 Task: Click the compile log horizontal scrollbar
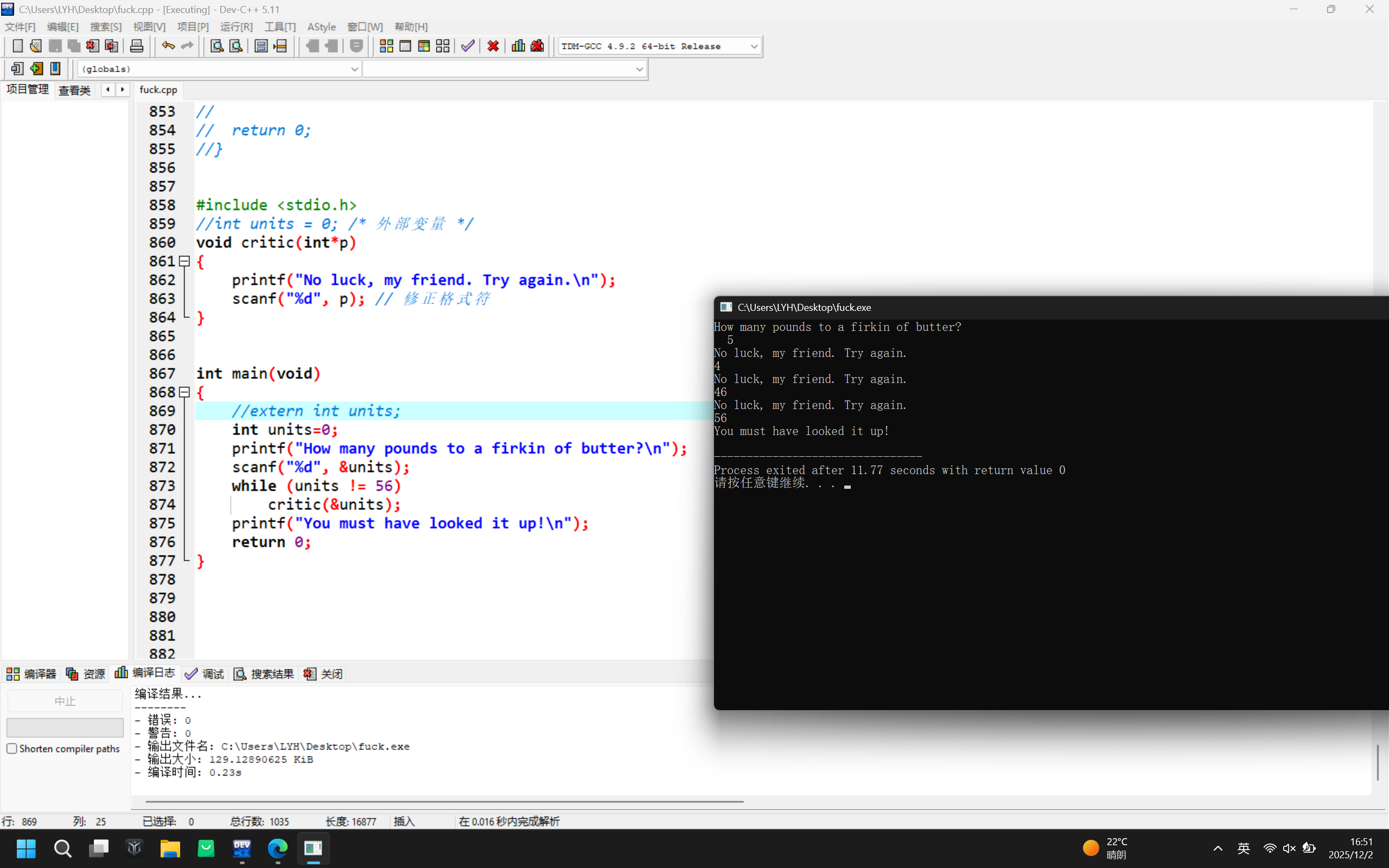pyautogui.click(x=444, y=801)
